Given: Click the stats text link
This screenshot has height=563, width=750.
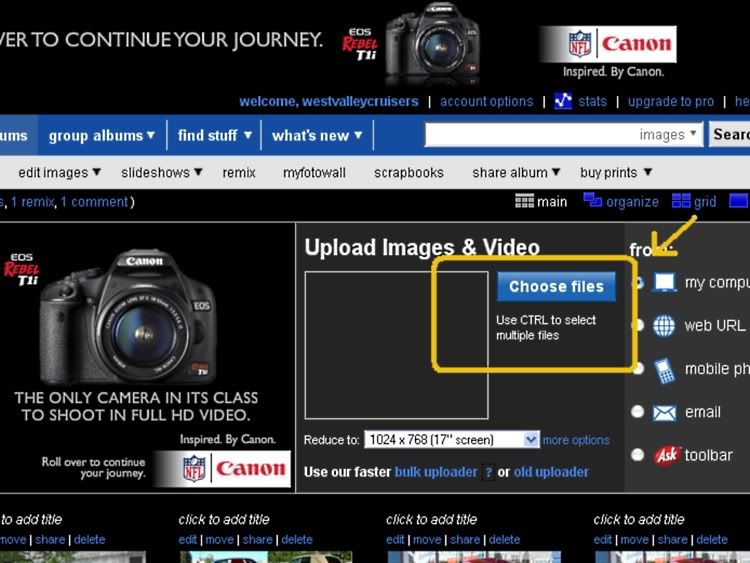Looking at the screenshot, I should click(x=592, y=101).
